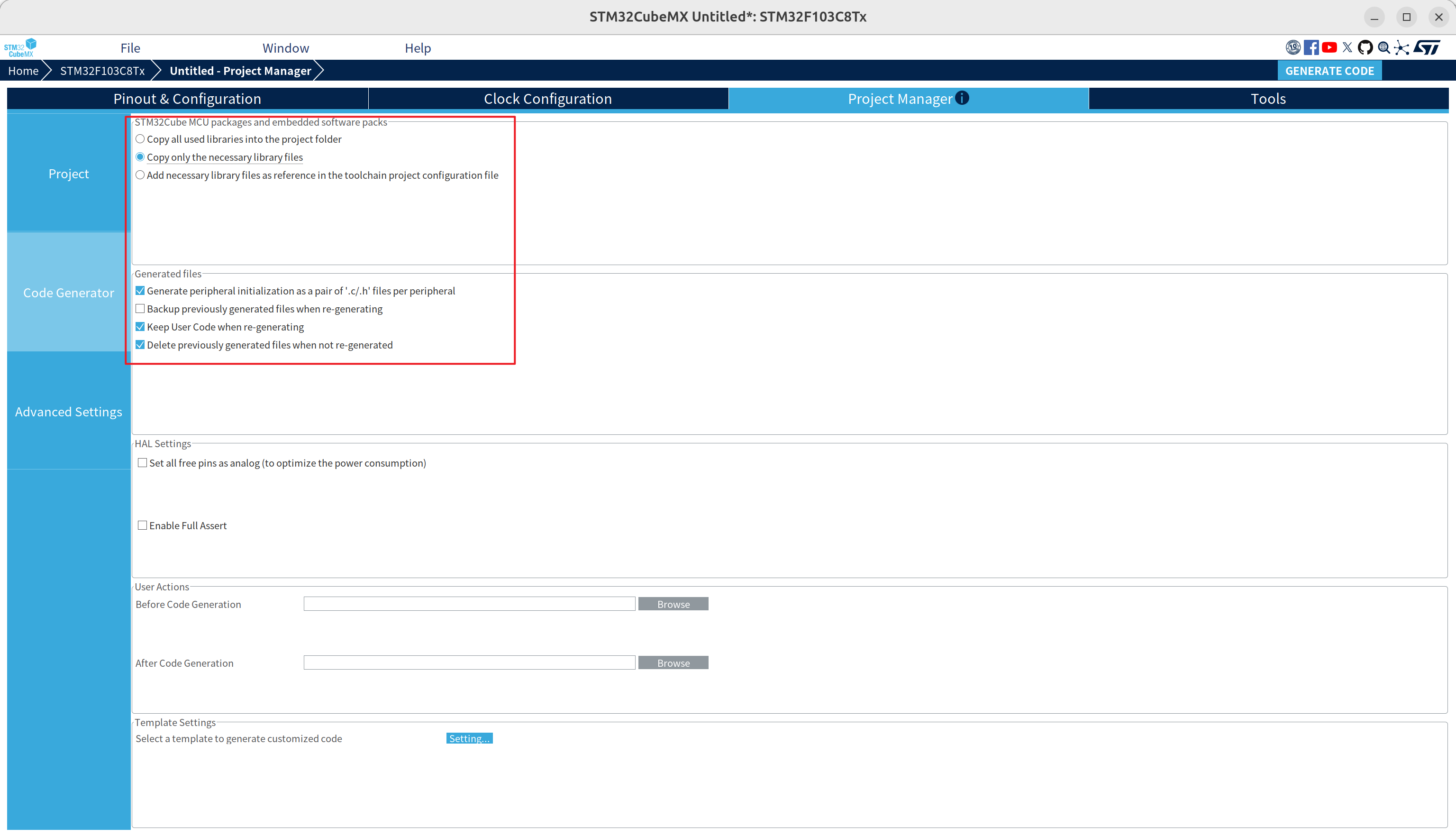Image resolution: width=1456 pixels, height=837 pixels.
Task: Click the wiki search magnifier icon
Action: pos(1383,48)
